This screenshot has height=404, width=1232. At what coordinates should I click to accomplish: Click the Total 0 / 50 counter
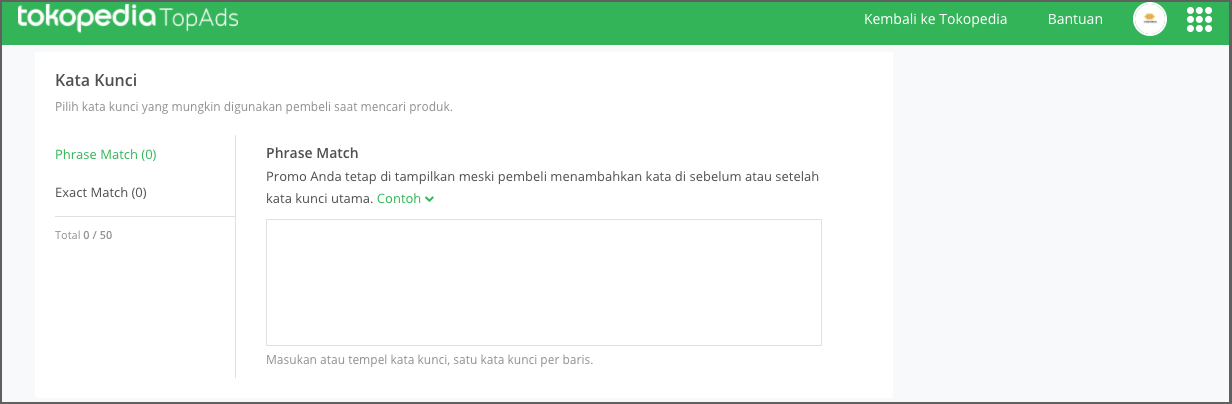click(x=84, y=235)
